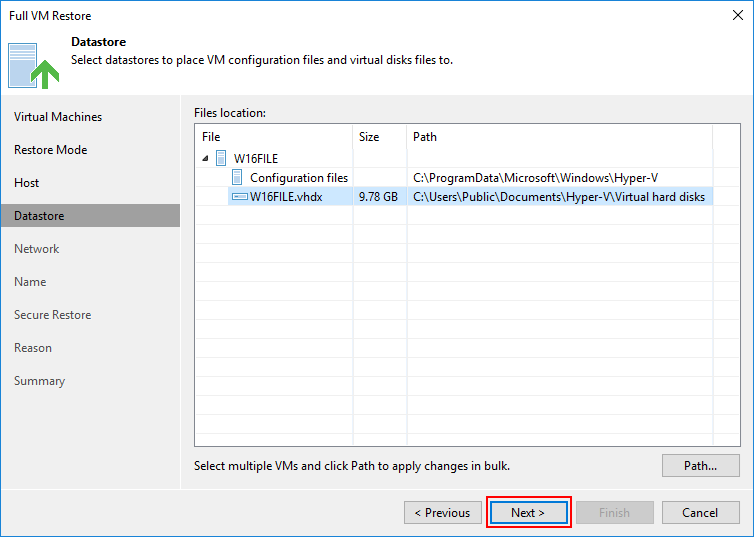Open the Host wizard step
This screenshot has height=537, width=754.
[x=27, y=183]
